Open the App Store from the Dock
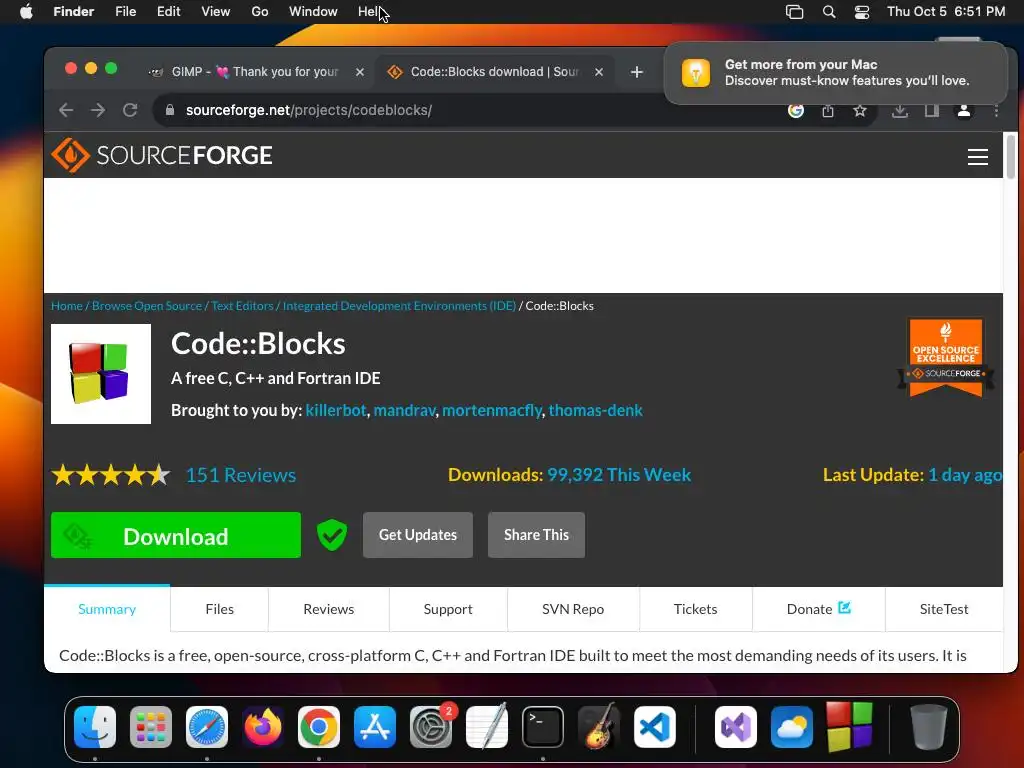 (375, 727)
